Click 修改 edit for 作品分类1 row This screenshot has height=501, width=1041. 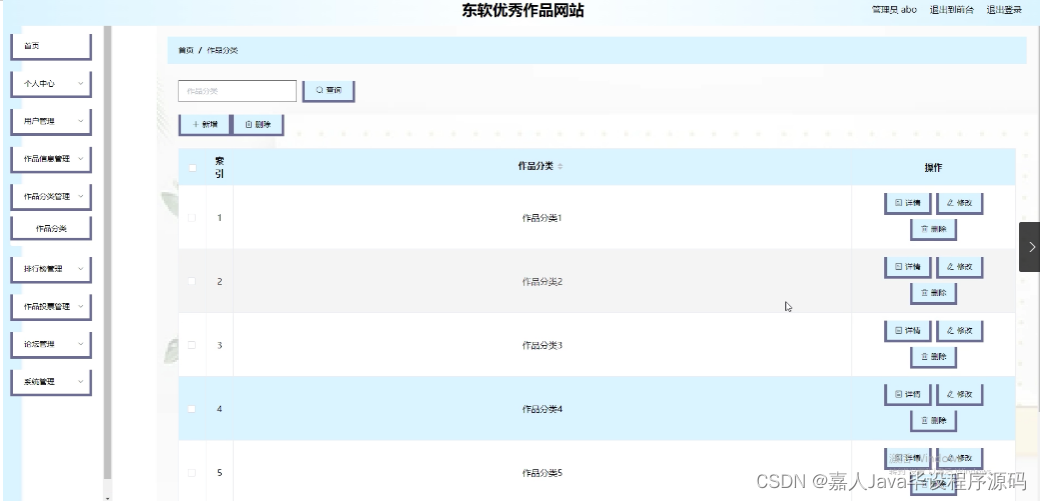click(959, 203)
